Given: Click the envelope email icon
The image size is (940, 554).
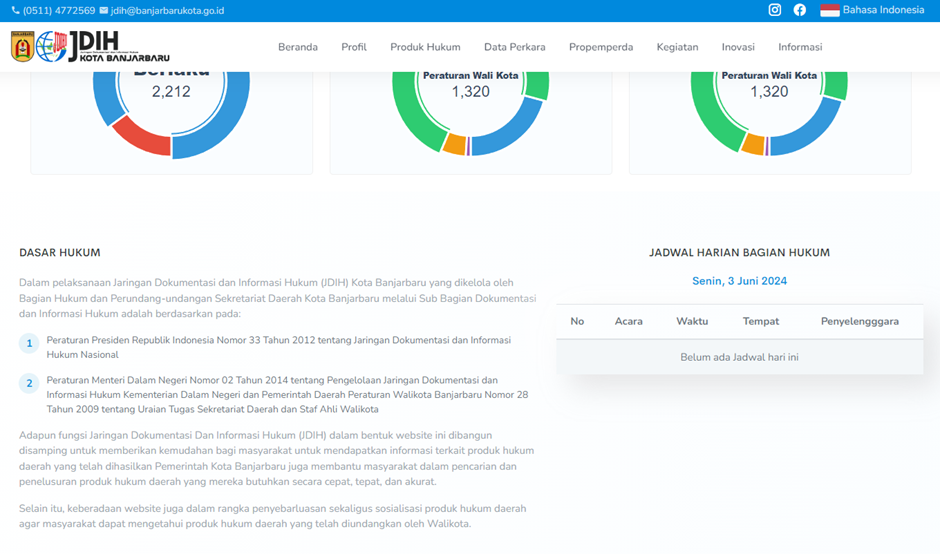Looking at the screenshot, I should coord(104,11).
